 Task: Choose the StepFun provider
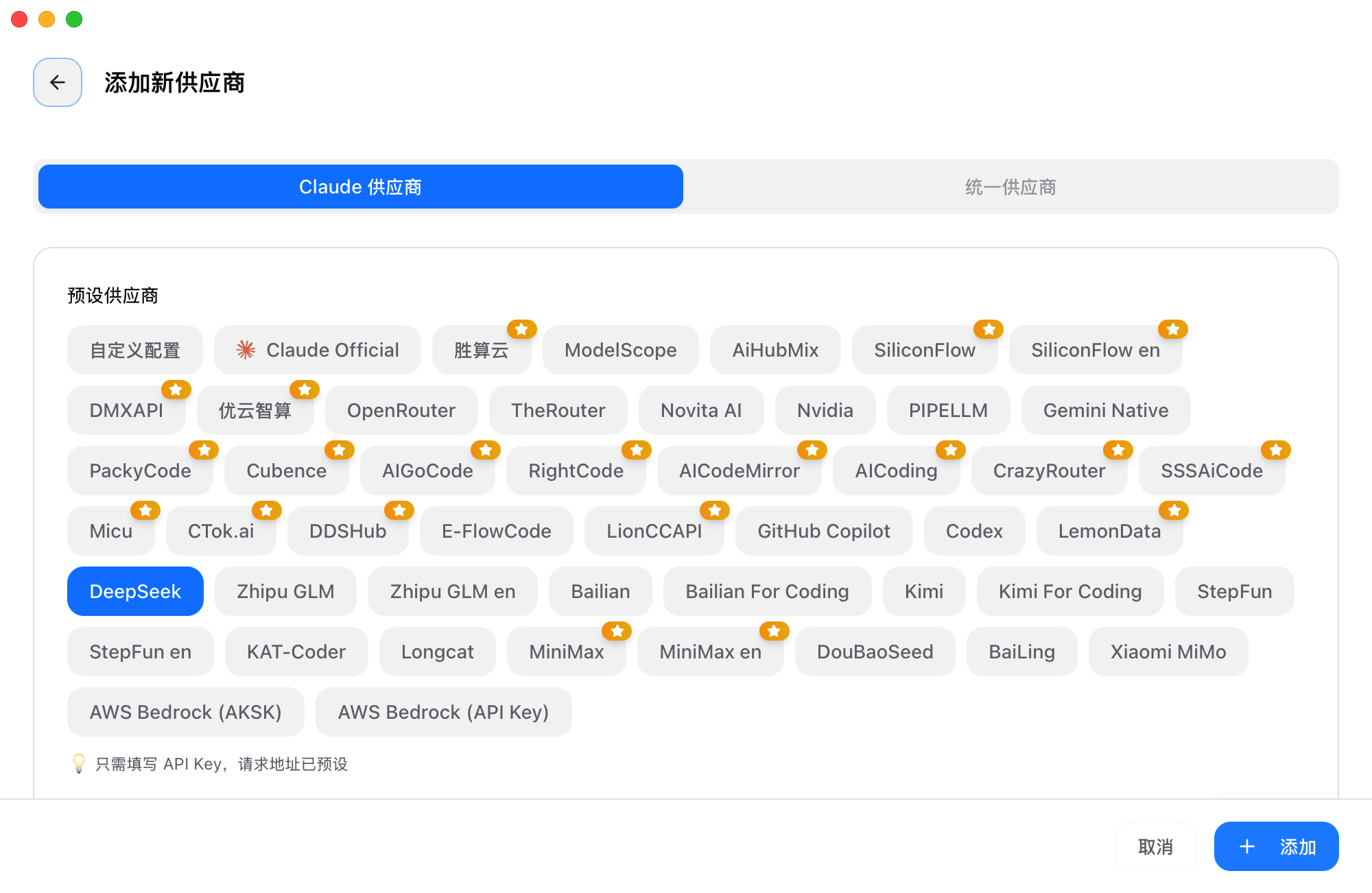tap(1235, 591)
